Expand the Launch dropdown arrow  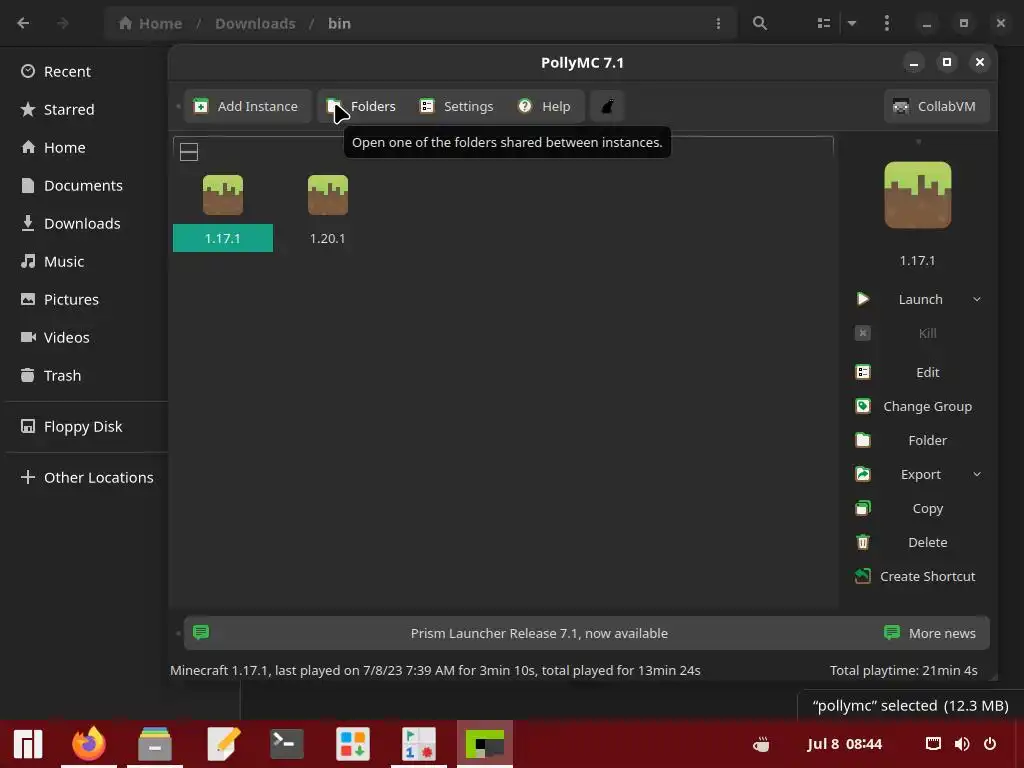[x=977, y=299]
